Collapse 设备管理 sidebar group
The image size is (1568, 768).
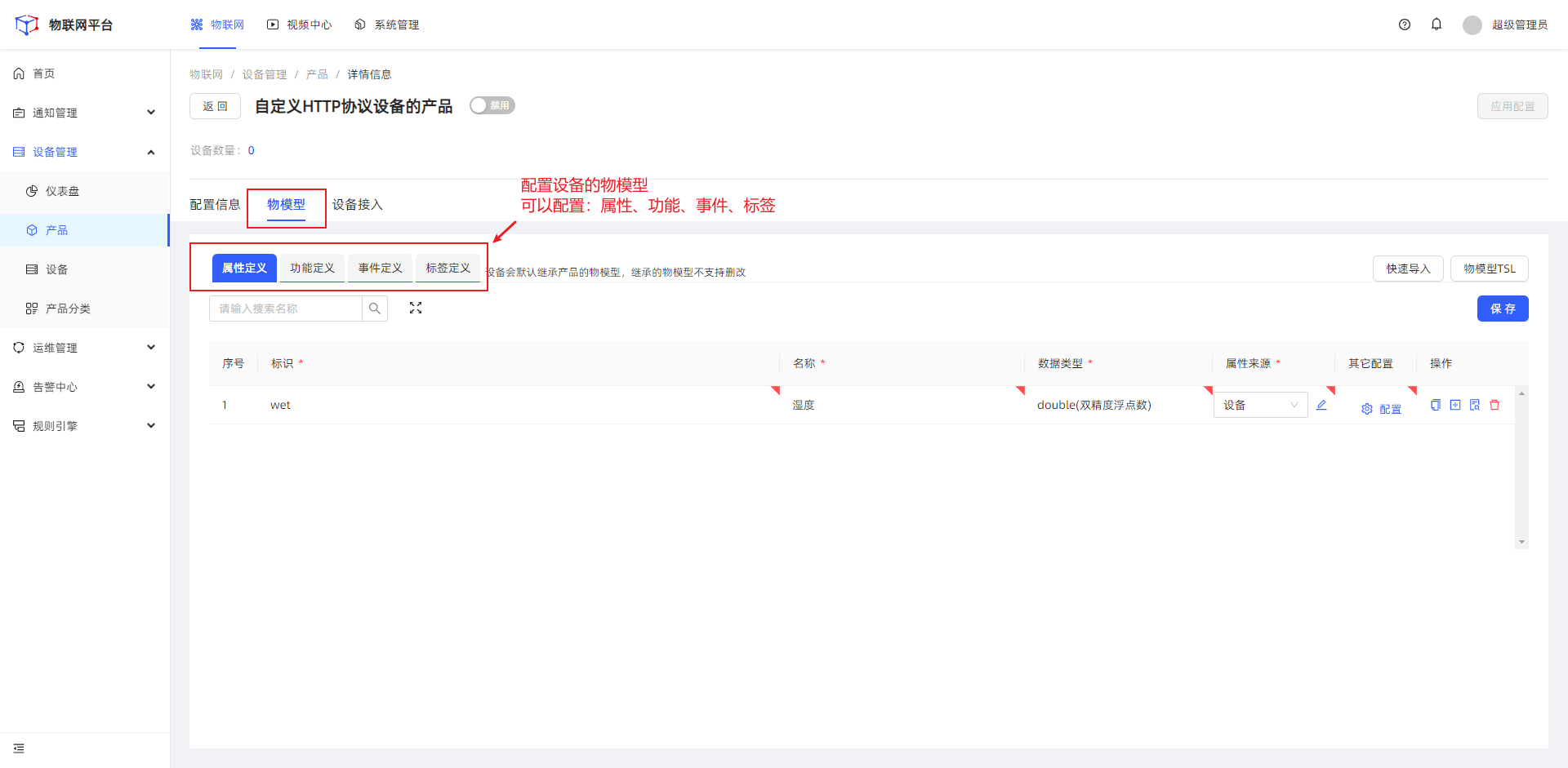pyautogui.click(x=85, y=152)
